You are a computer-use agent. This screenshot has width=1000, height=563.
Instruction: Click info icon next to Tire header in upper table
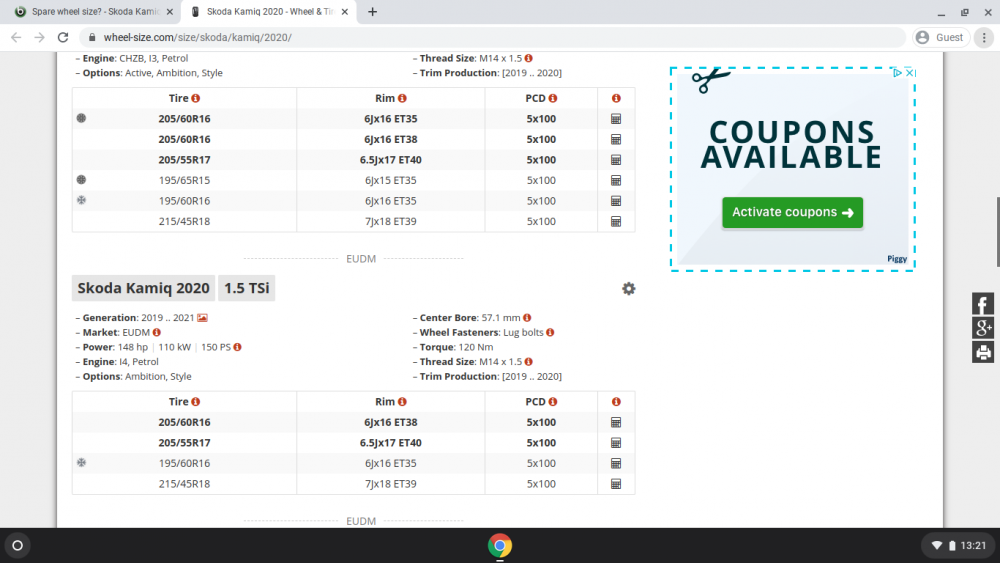pyautogui.click(x=196, y=98)
